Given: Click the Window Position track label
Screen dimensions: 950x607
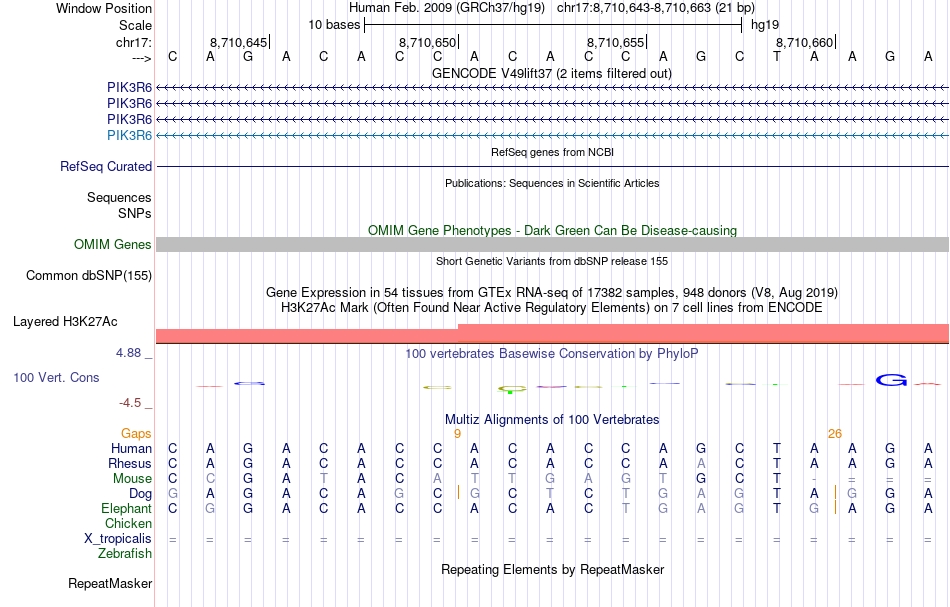Looking at the screenshot, I should (104, 8).
